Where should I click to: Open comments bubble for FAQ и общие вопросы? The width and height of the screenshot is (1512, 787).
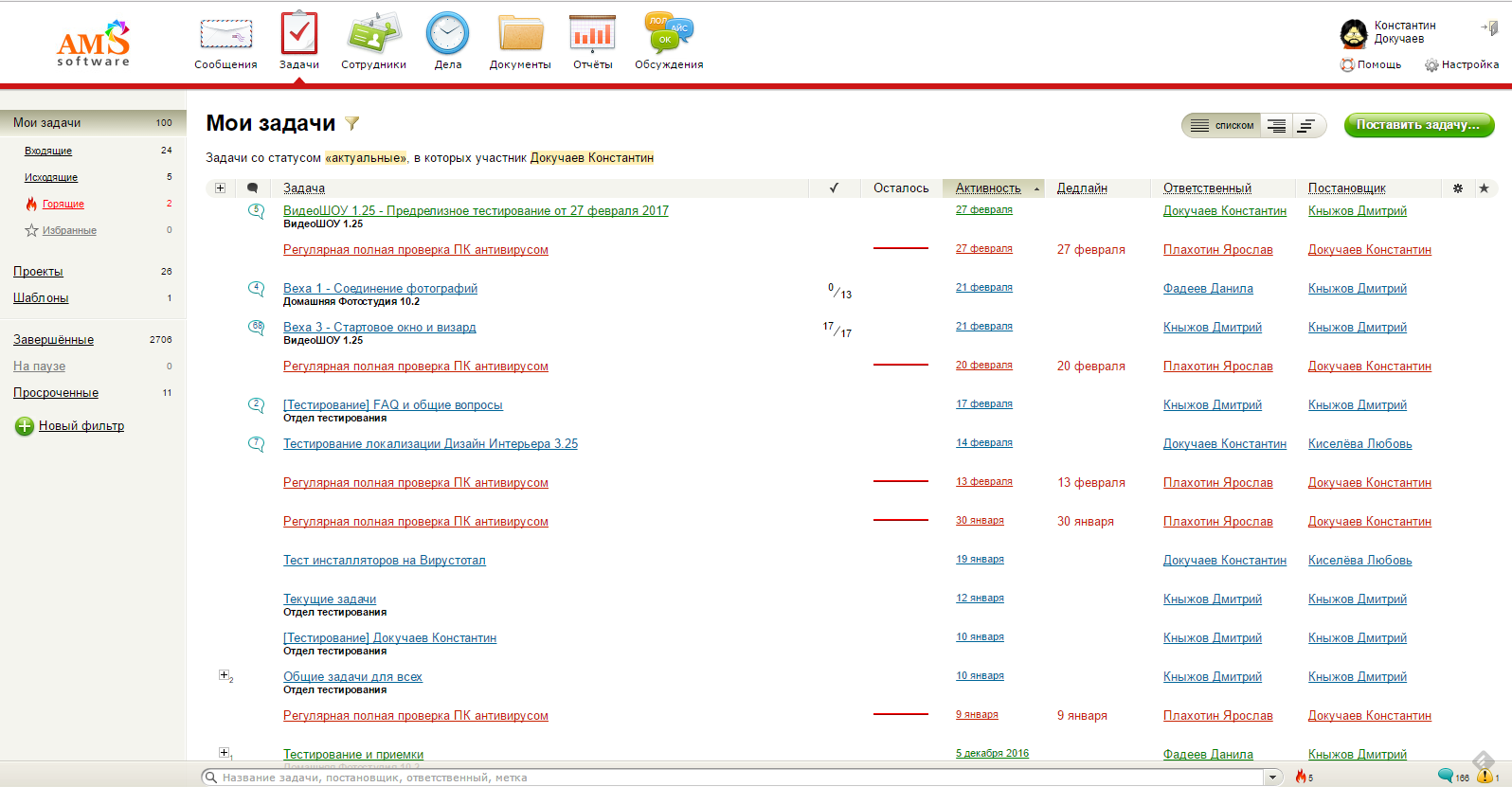(x=256, y=405)
